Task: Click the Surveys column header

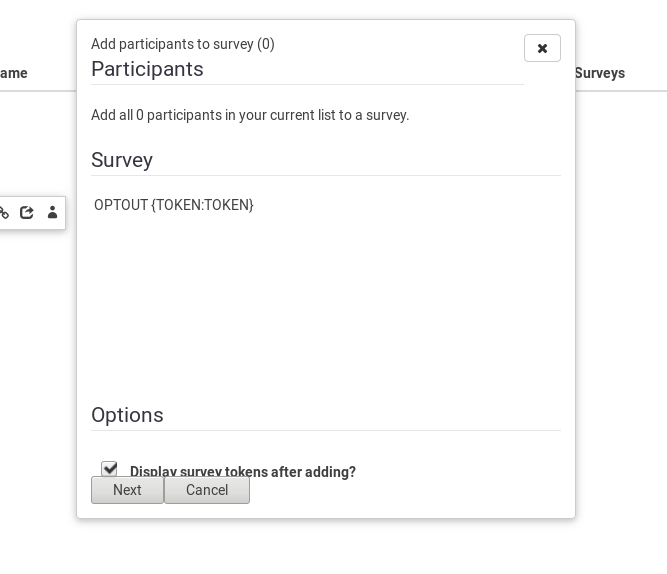Action: pos(600,73)
